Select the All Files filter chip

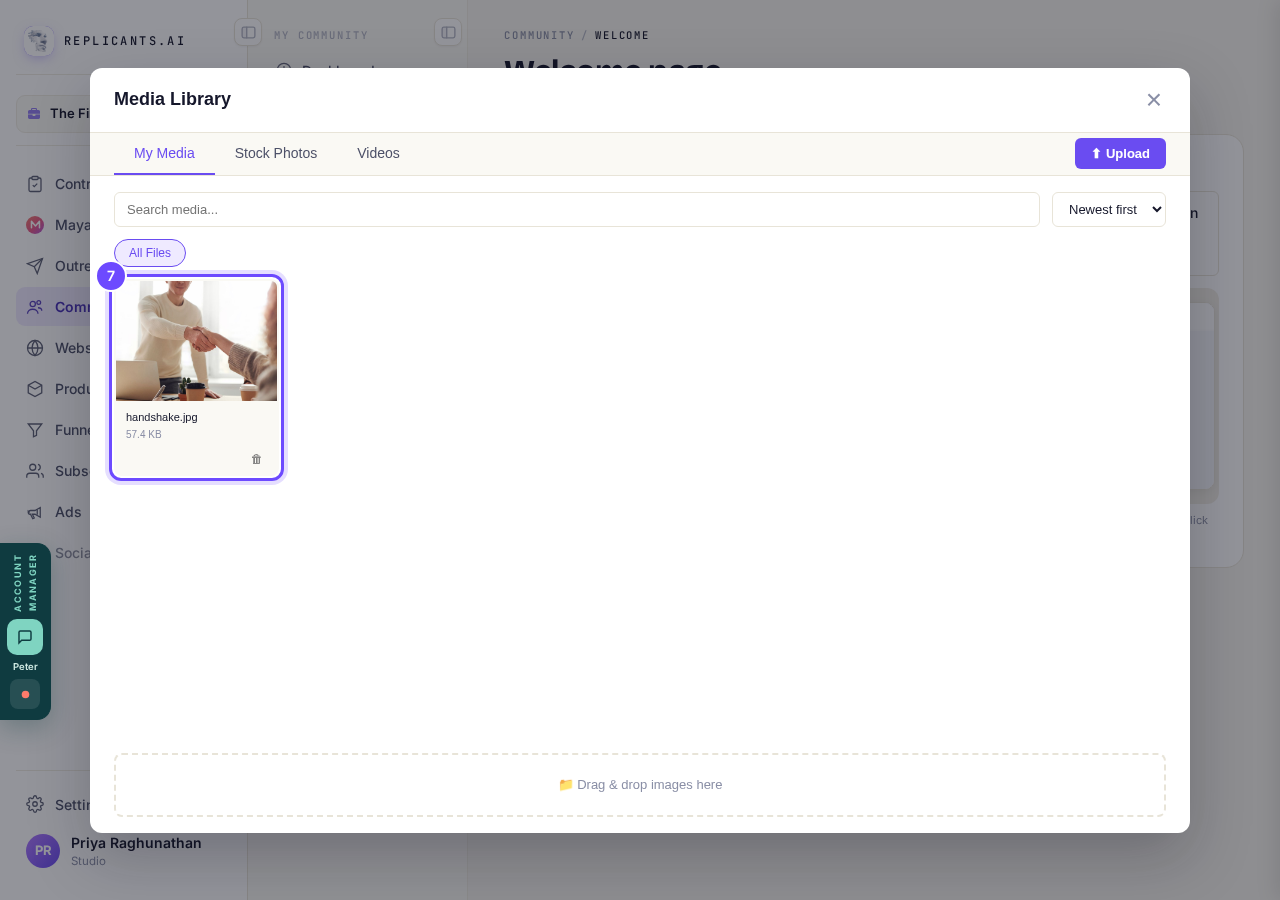click(x=150, y=253)
